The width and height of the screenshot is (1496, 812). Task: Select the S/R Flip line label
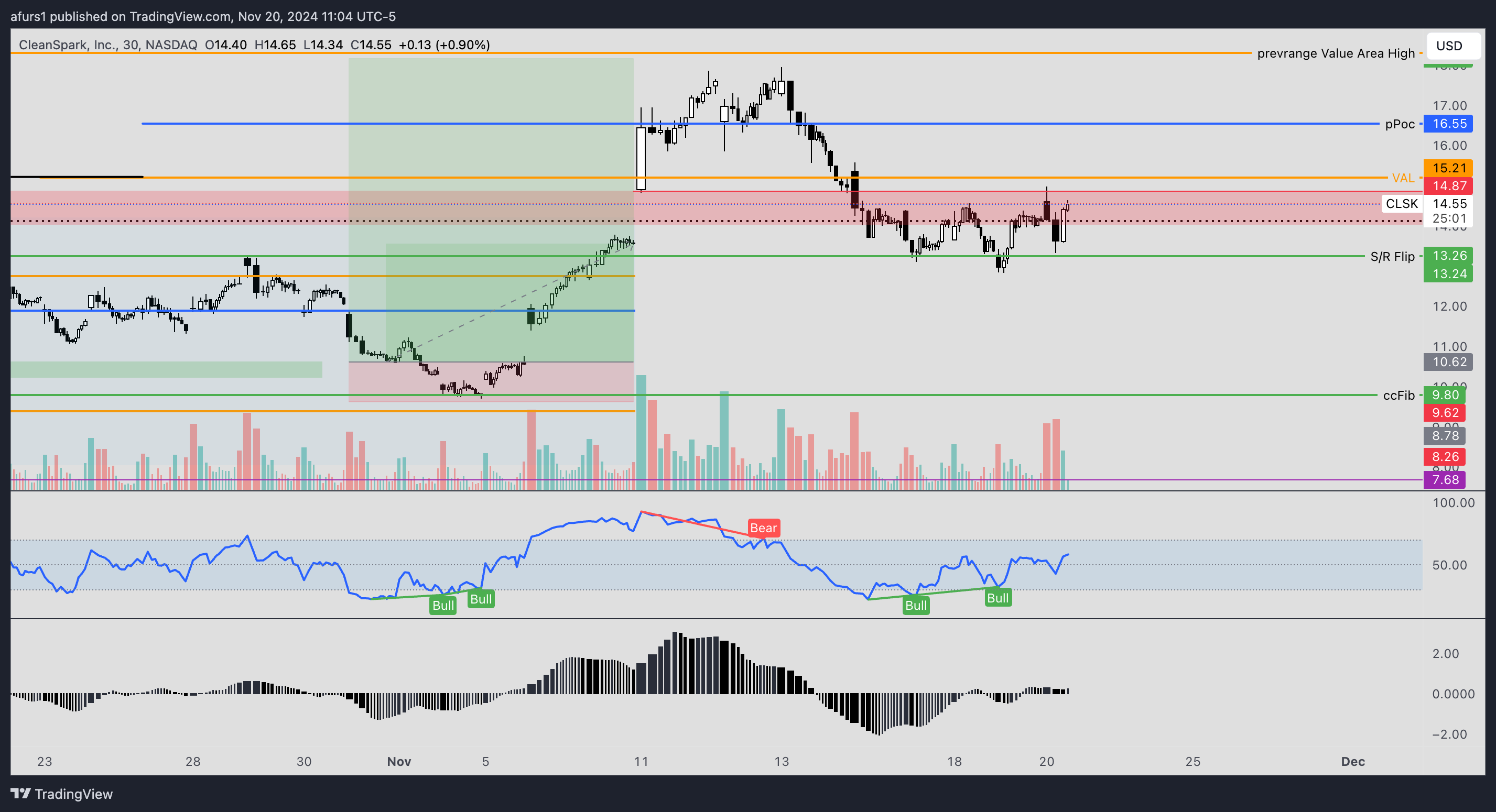[1392, 256]
